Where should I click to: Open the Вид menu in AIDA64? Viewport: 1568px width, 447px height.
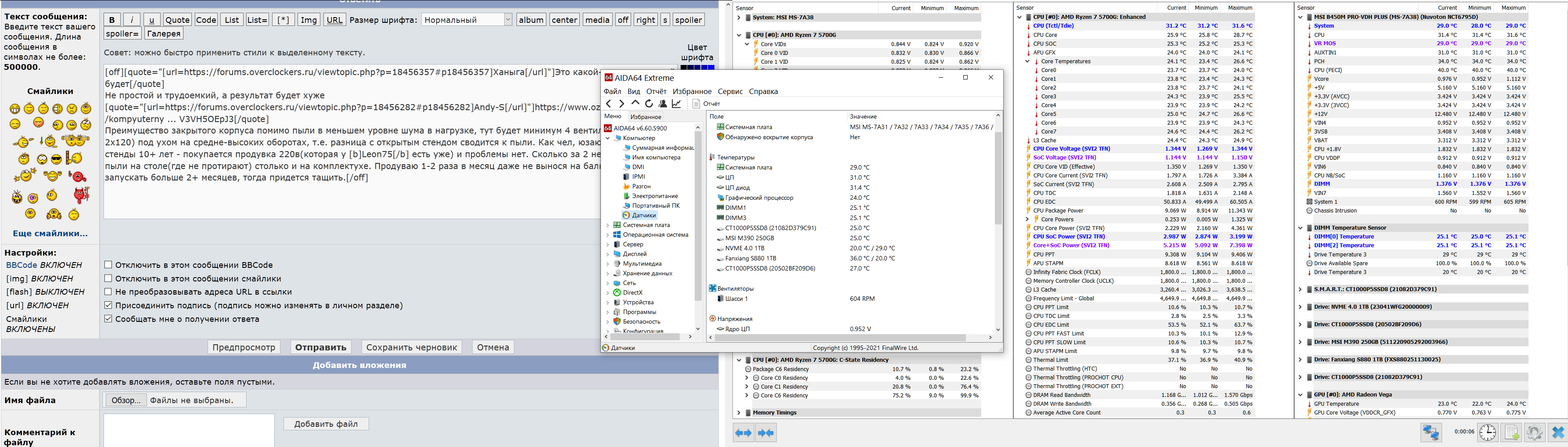[634, 91]
